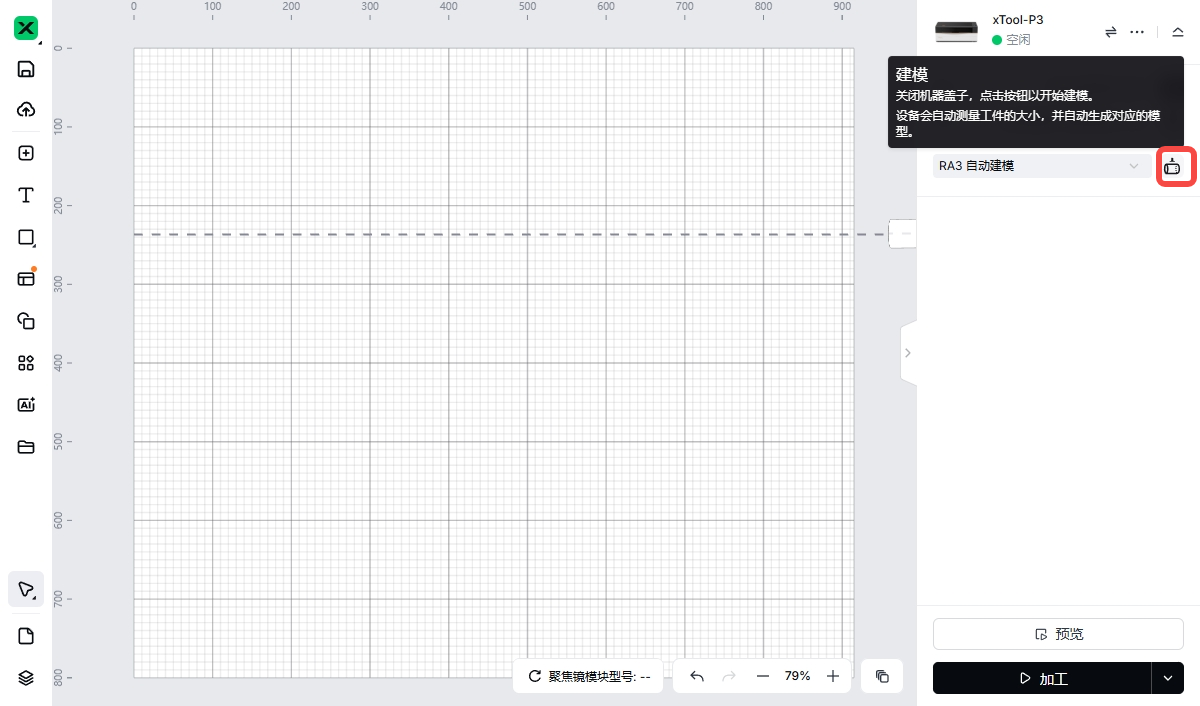Zoom in using the plus button
The height and width of the screenshot is (706, 1200).
click(833, 676)
